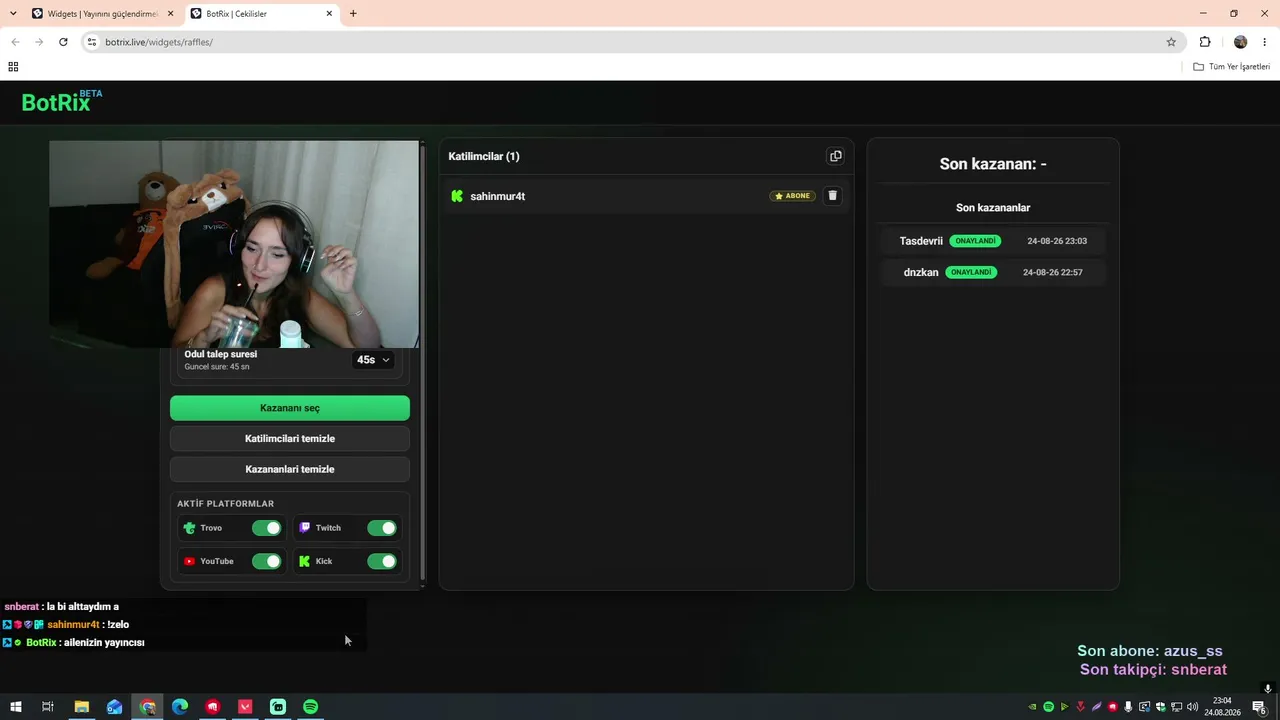Copy the Katilimcilar participants list
Viewport: 1280px width, 720px height.
(835, 156)
